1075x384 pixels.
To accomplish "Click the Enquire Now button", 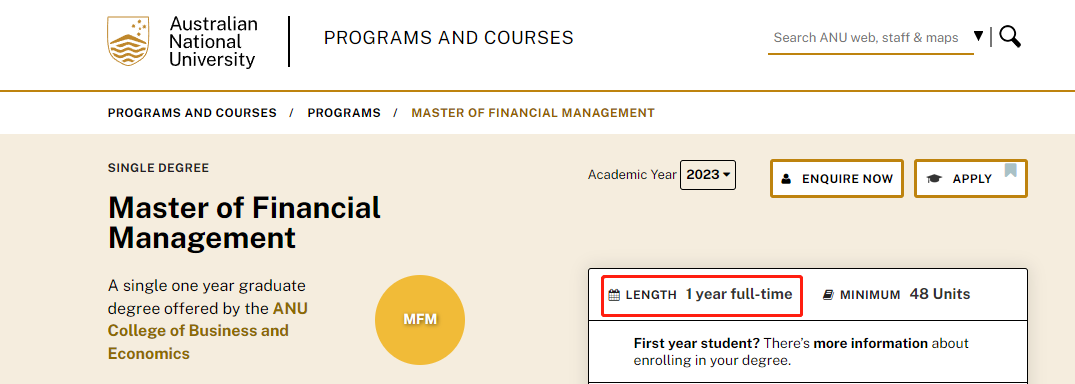I will (x=836, y=178).
